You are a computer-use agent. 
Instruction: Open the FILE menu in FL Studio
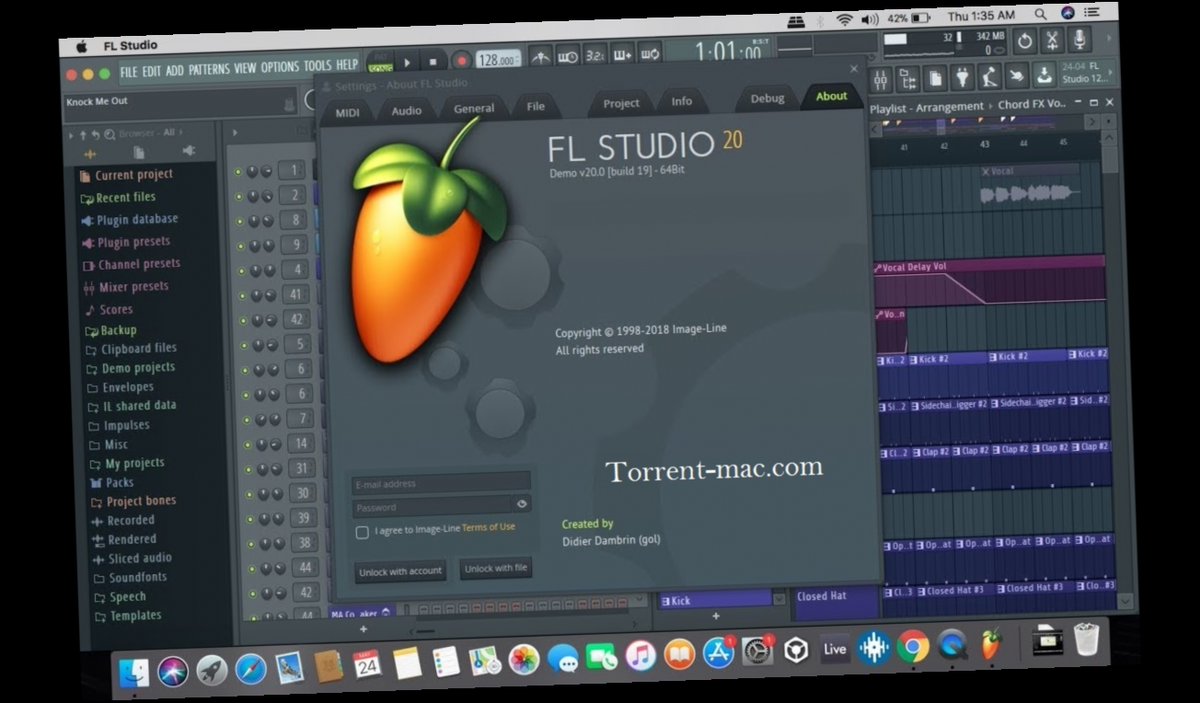[129, 71]
